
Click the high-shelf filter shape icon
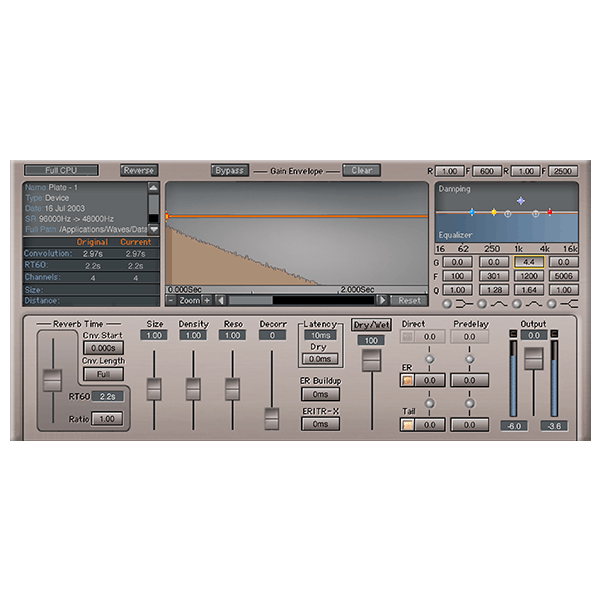pyautogui.click(x=569, y=304)
